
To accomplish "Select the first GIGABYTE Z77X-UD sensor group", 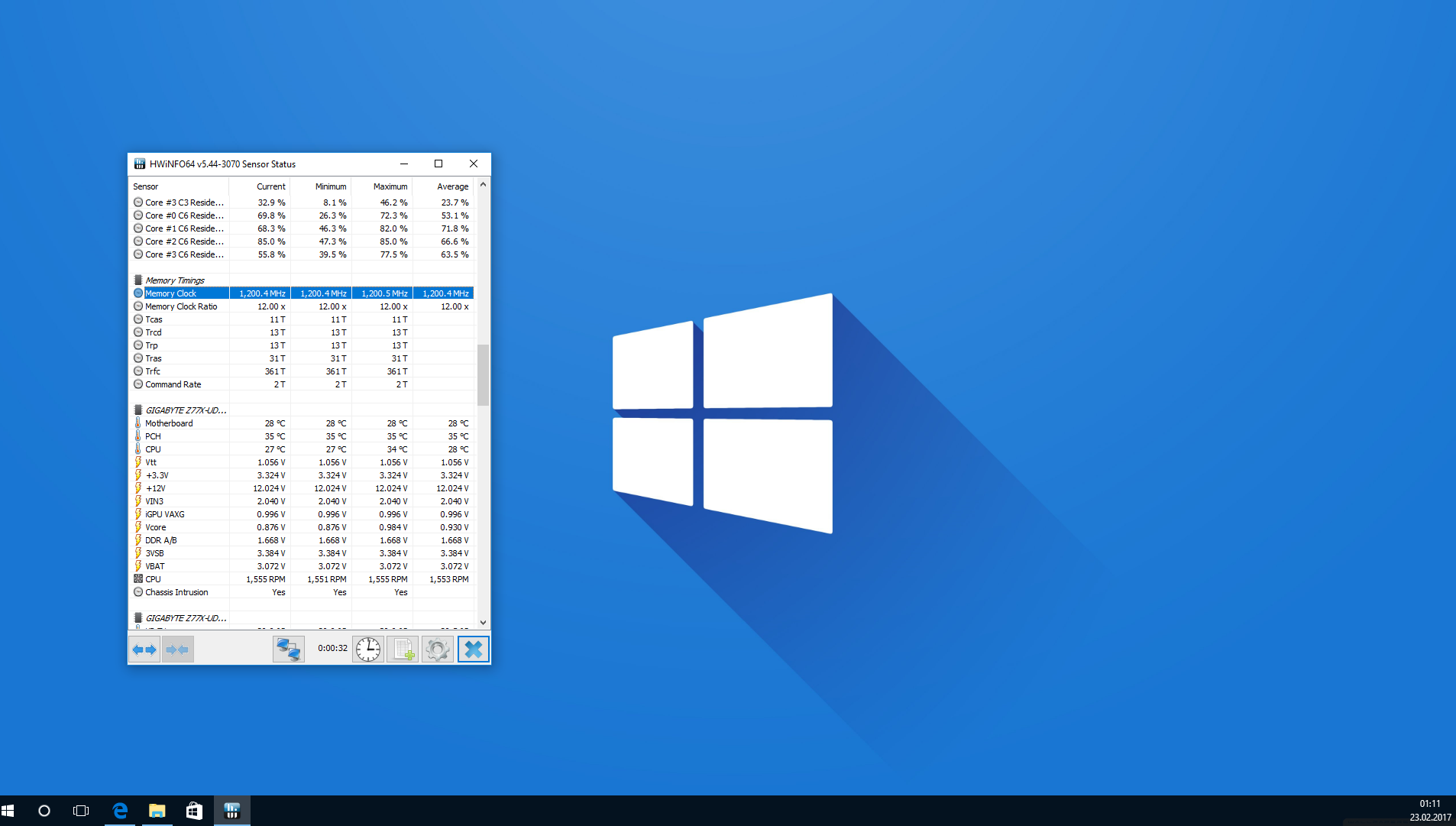I will (x=302, y=410).
